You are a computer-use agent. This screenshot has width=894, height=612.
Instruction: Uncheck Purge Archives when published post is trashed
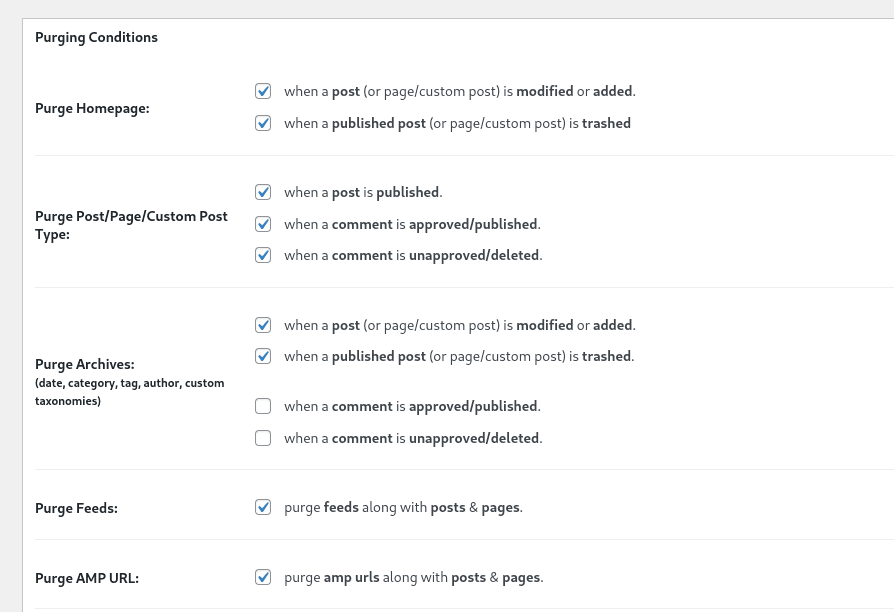pyautogui.click(x=263, y=356)
